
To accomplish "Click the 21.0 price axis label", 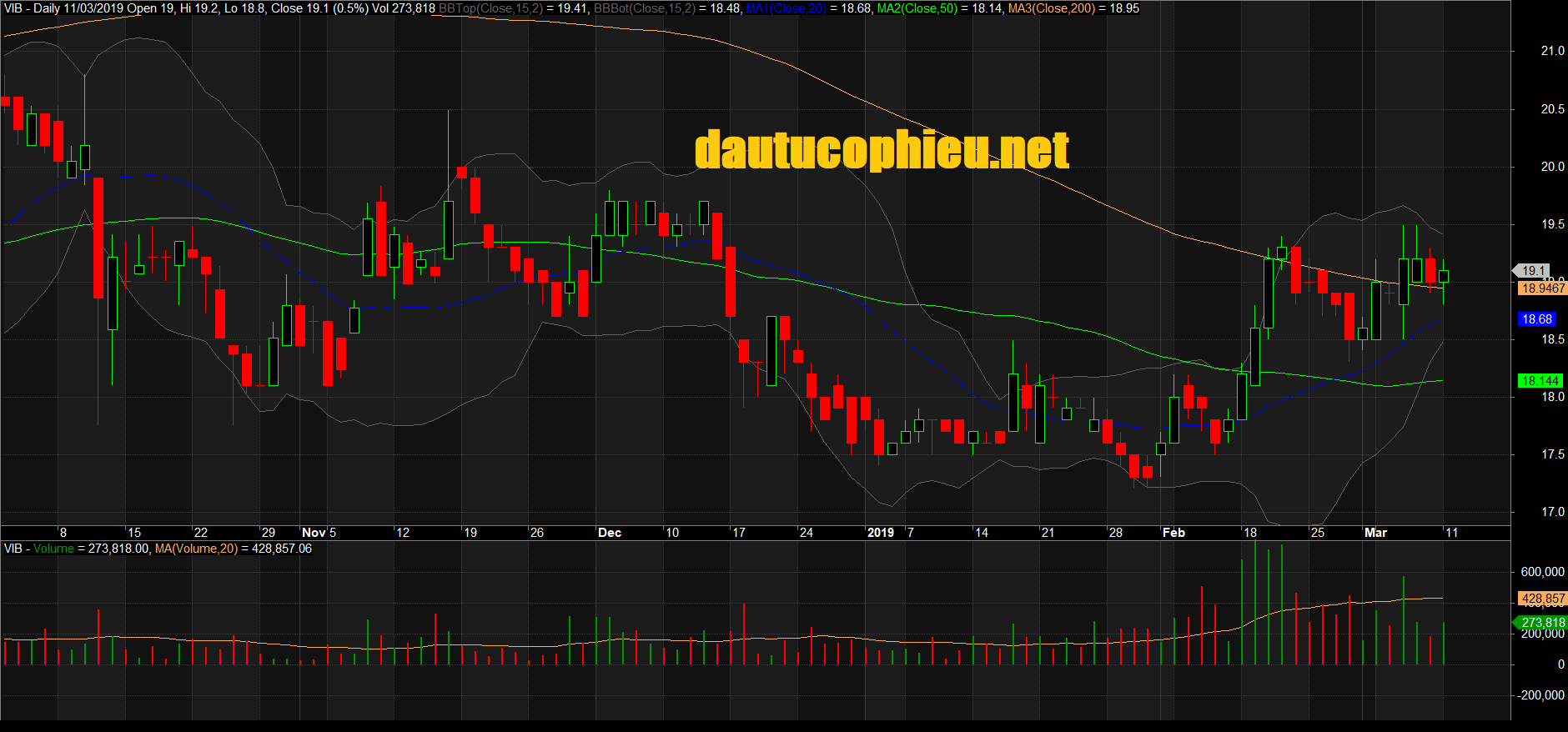I will [x=1552, y=51].
